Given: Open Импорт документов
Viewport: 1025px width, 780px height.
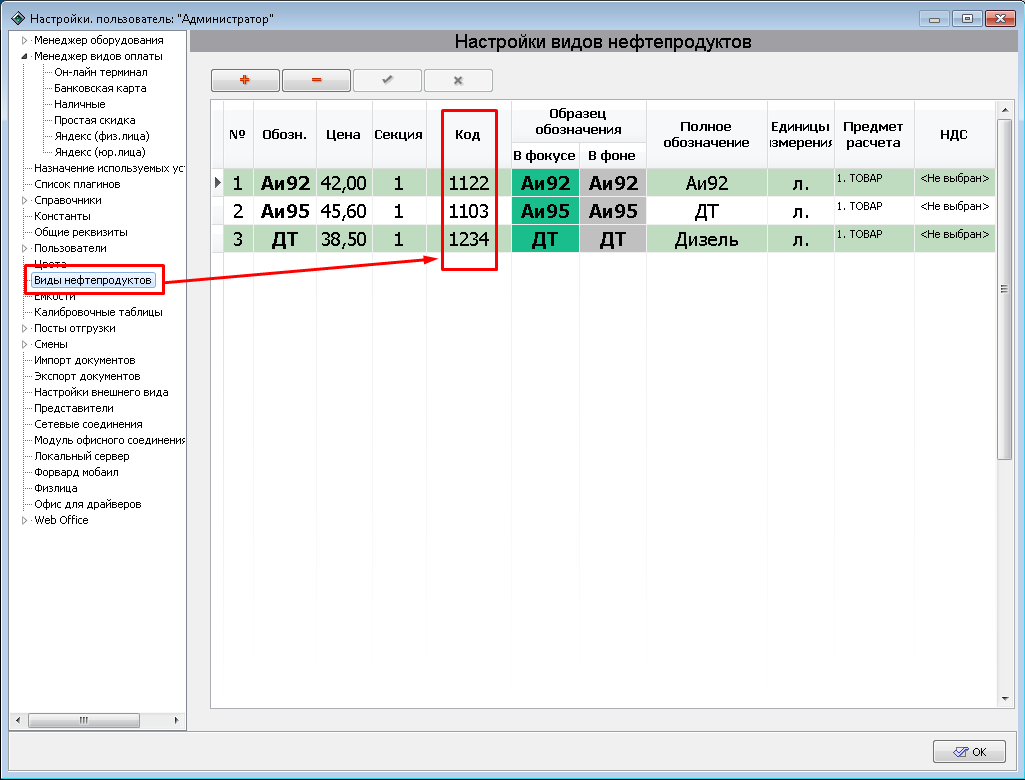Looking at the screenshot, I should coord(84,360).
